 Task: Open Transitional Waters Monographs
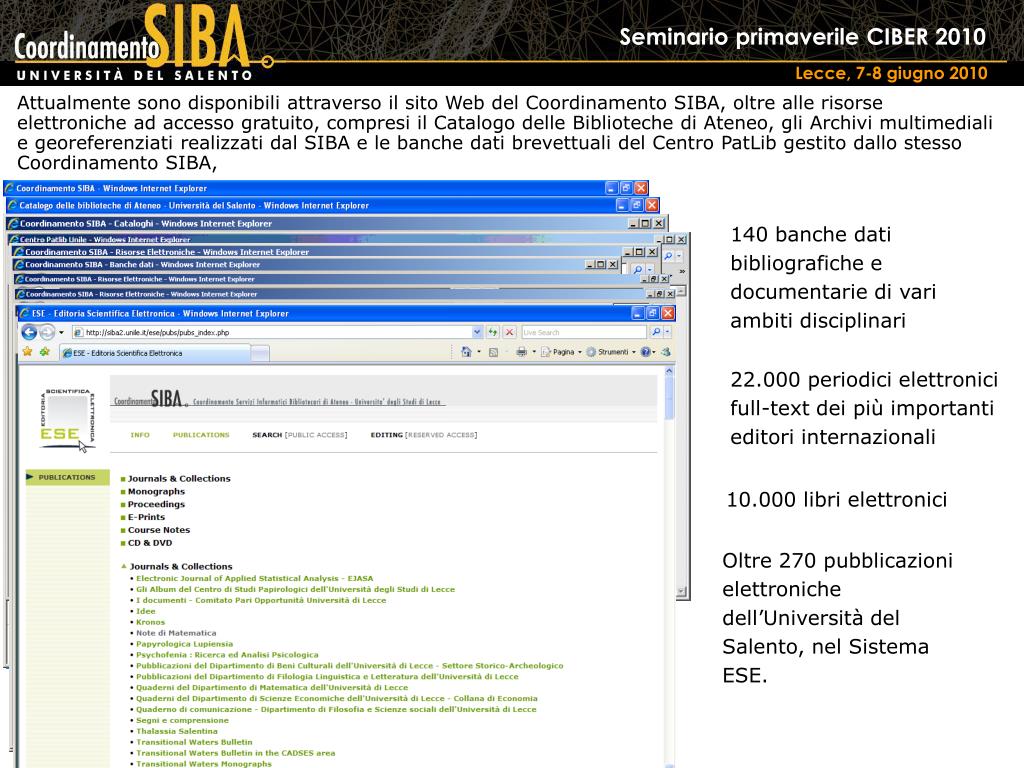tap(204, 763)
